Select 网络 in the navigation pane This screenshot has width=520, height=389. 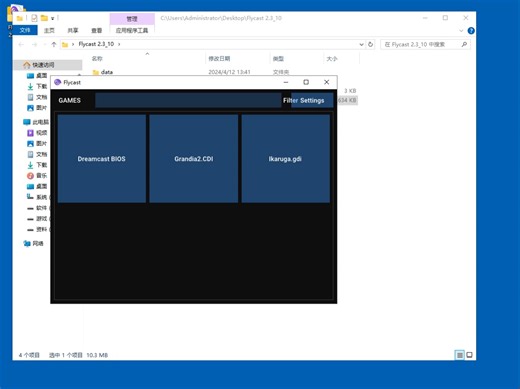(38, 243)
